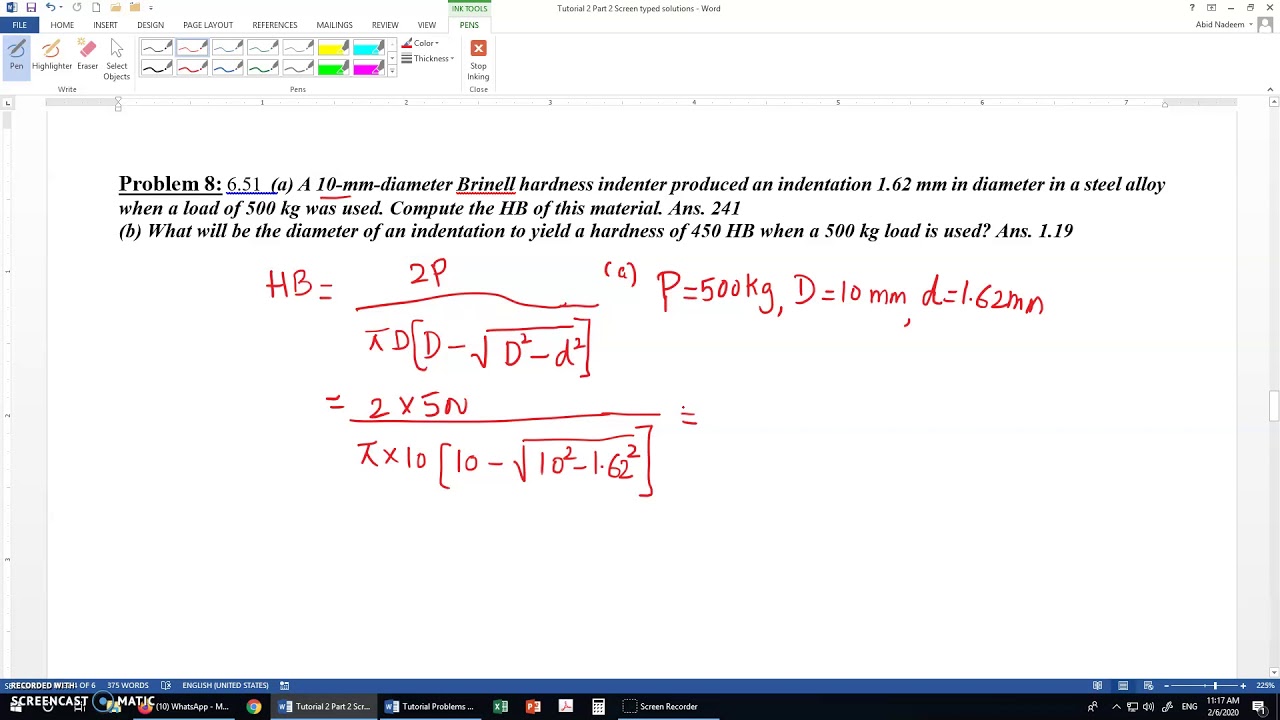Switch to the INSERT tab
The width and height of the screenshot is (1280, 720).
point(105,25)
